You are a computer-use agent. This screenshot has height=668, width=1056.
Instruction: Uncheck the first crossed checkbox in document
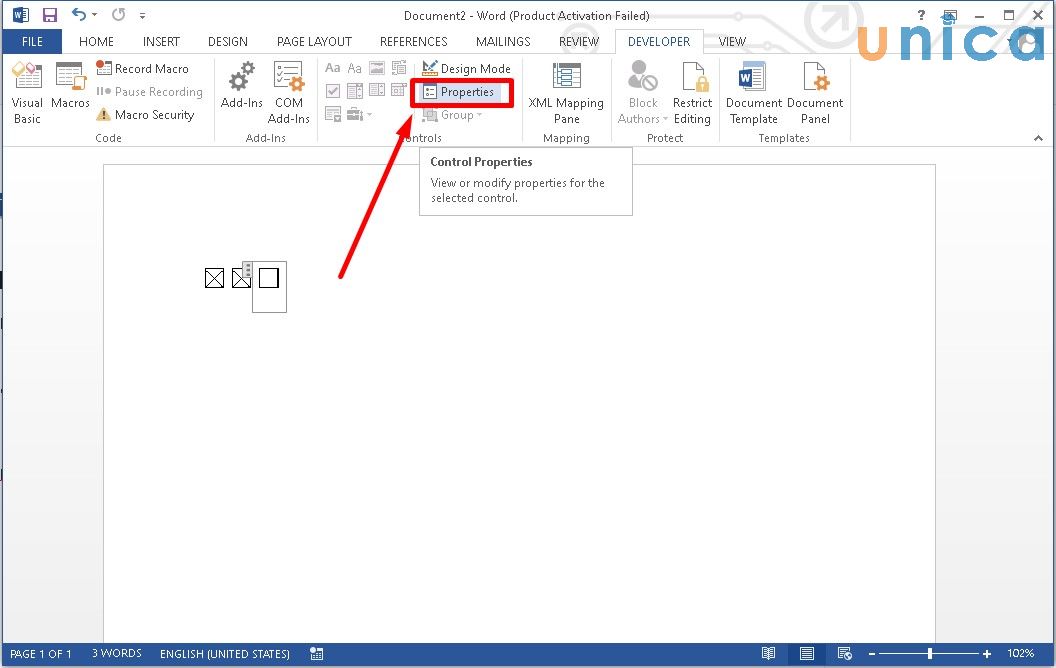pos(214,279)
